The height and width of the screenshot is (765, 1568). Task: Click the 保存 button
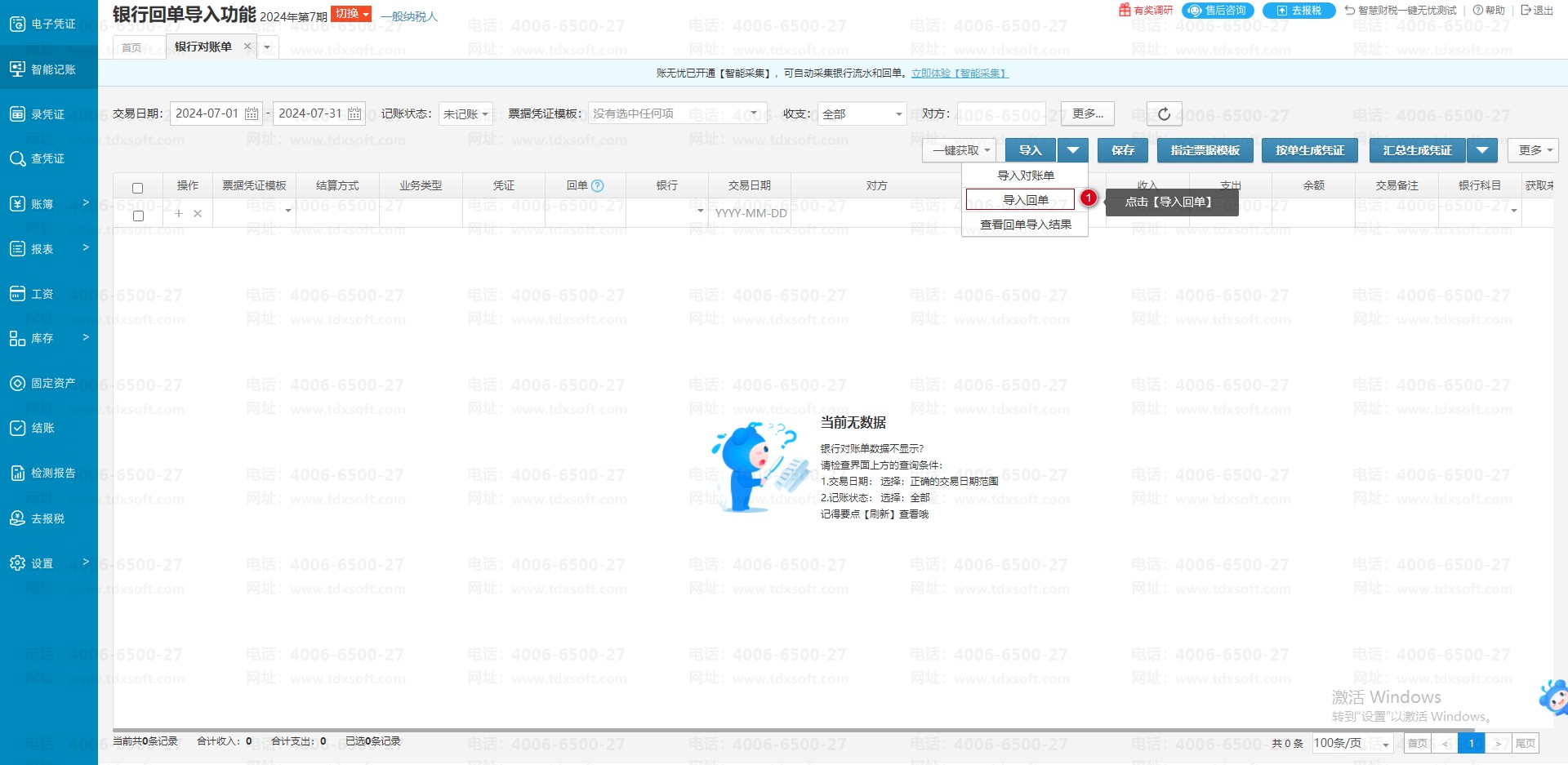tap(1123, 150)
